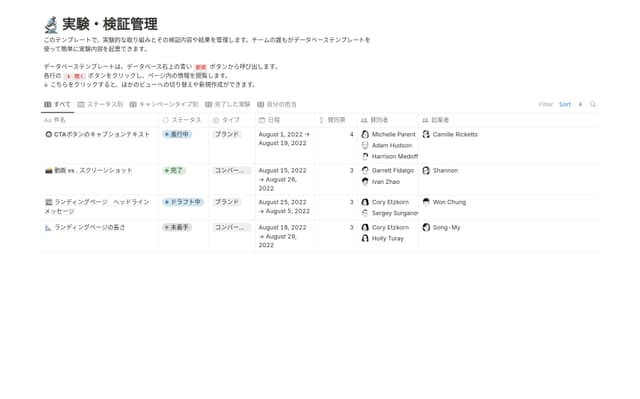The width and height of the screenshot is (640, 399).
Task: Click the people icon in the 賛同者 column header
Action: click(x=364, y=120)
